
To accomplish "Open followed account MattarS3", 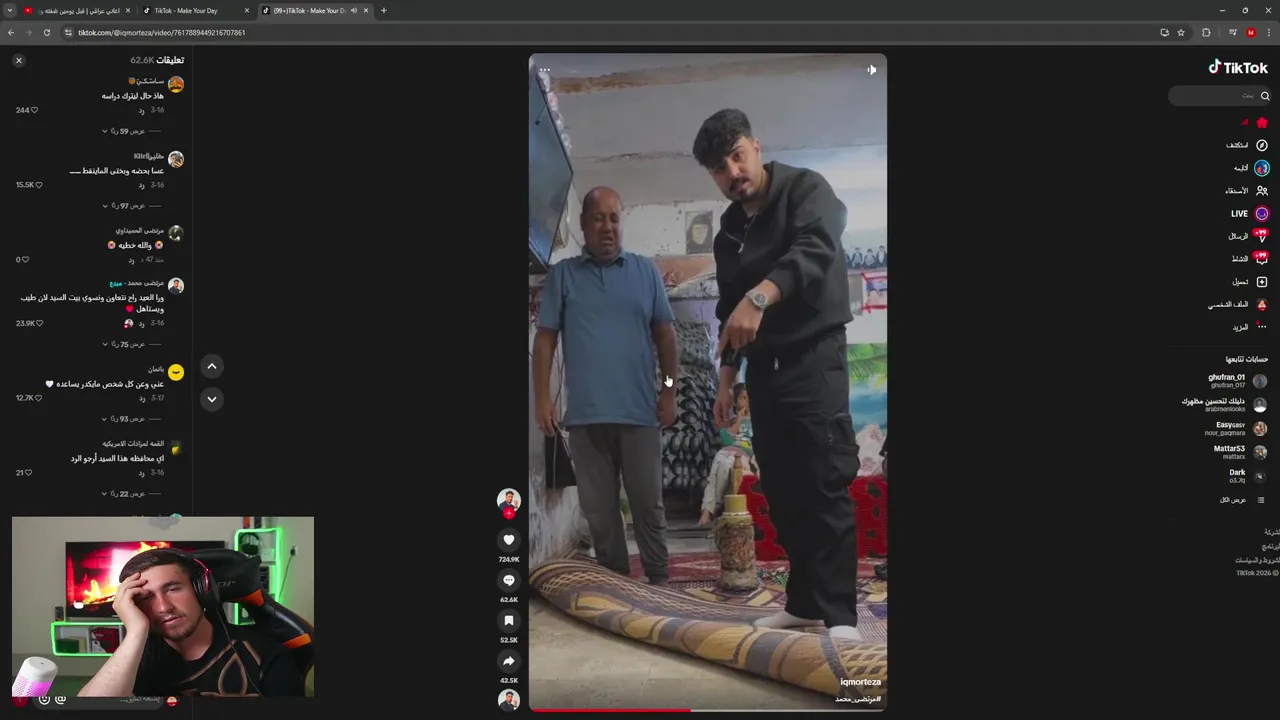I will pos(1240,452).
